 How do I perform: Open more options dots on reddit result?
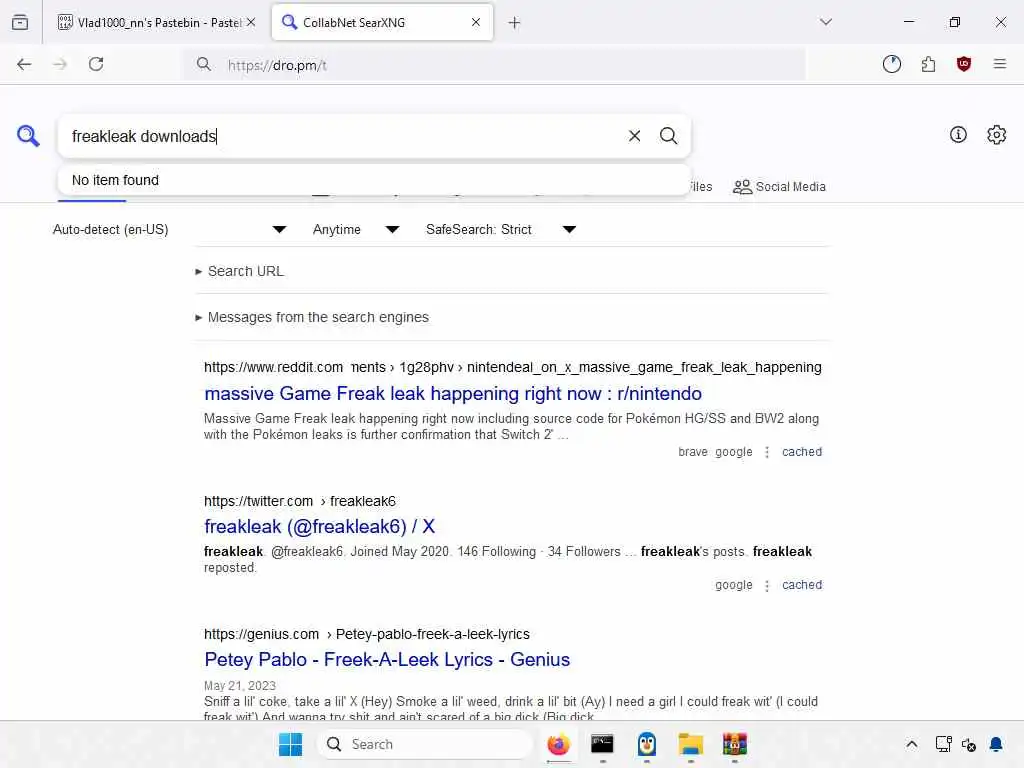tap(767, 452)
